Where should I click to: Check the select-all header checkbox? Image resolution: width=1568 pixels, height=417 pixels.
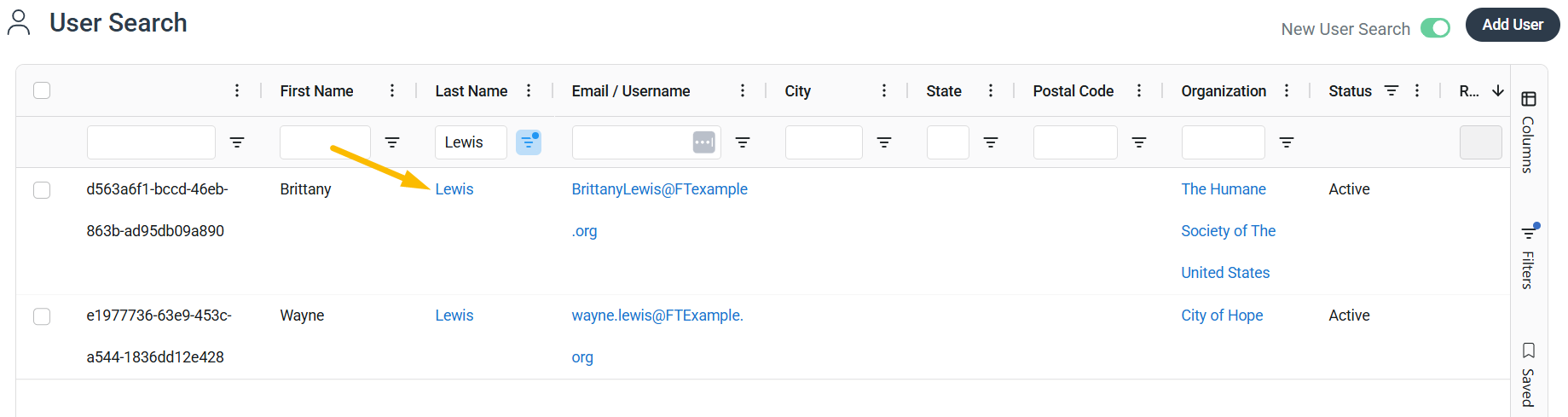click(42, 90)
